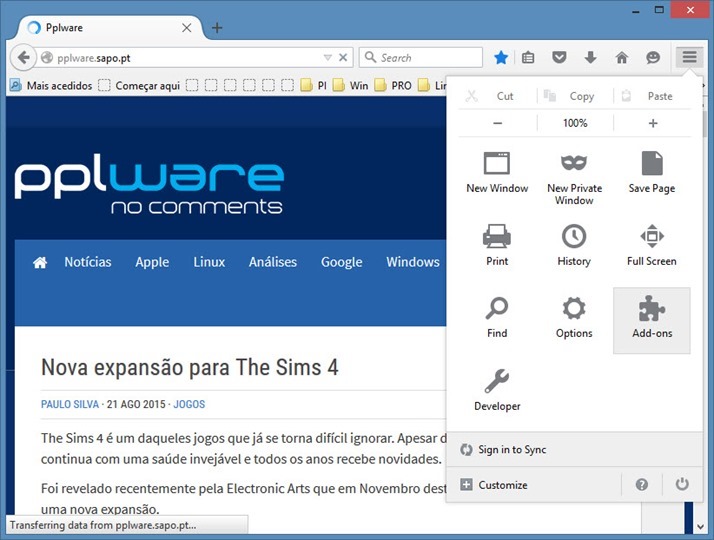Click the Back arrow button
The height and width of the screenshot is (540, 714).
click(x=23, y=58)
